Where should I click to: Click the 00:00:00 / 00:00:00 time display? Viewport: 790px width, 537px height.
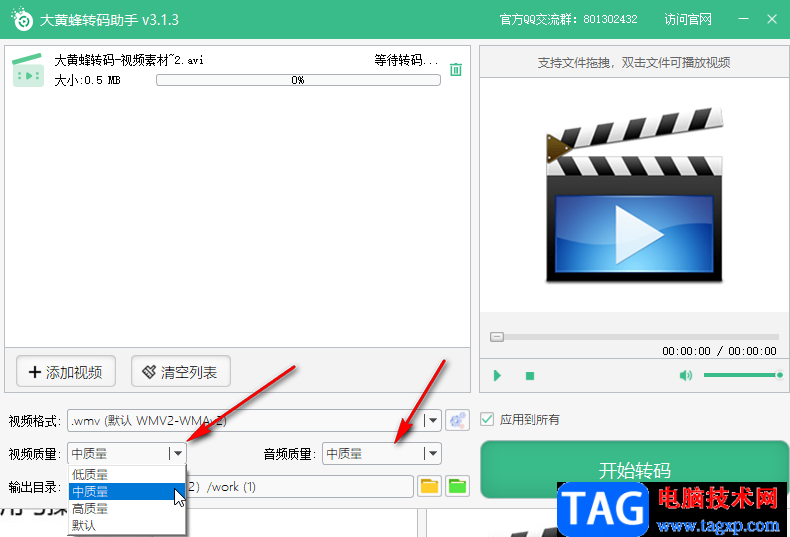point(719,351)
